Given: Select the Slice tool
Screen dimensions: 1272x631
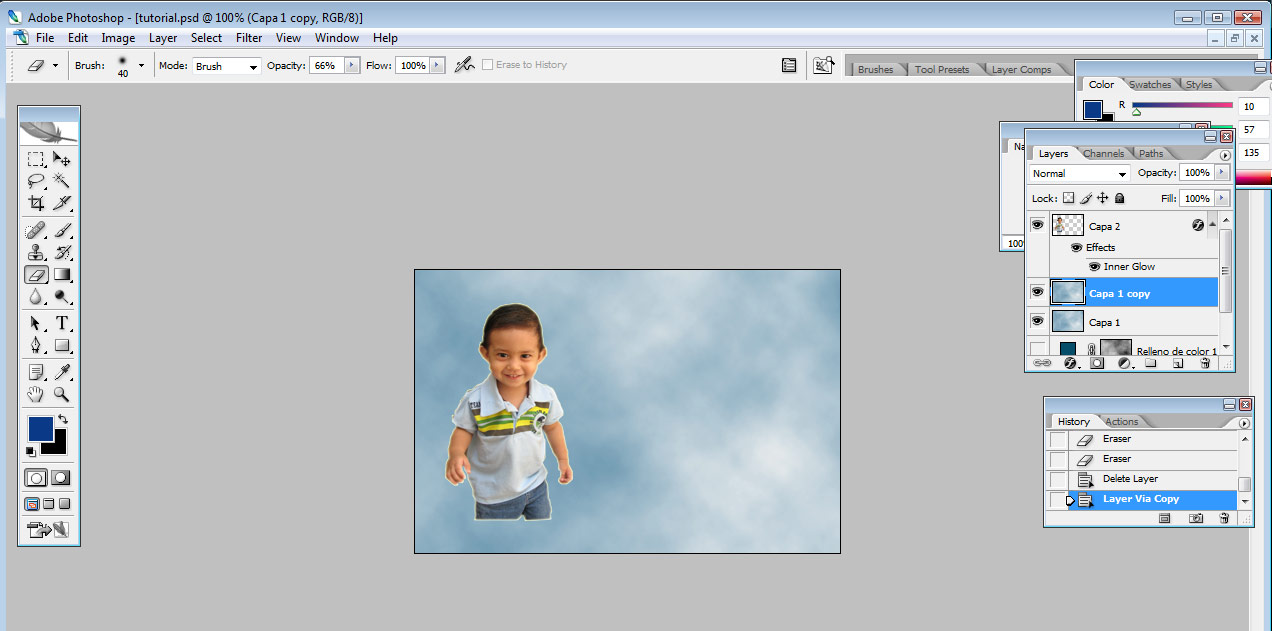Looking at the screenshot, I should [62, 203].
